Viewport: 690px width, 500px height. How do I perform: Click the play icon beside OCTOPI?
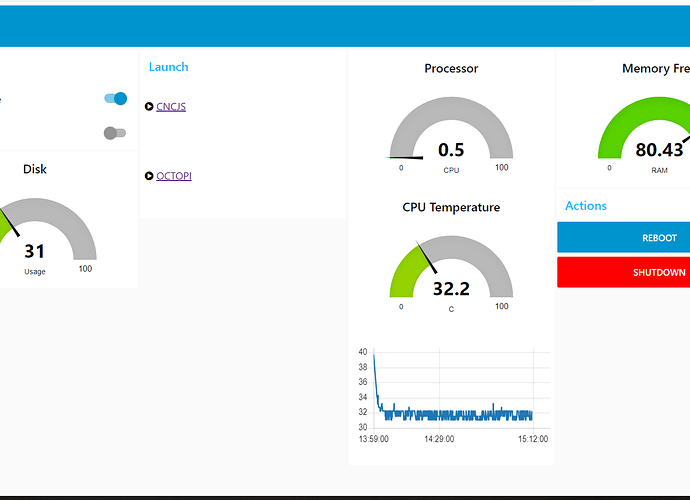point(149,176)
